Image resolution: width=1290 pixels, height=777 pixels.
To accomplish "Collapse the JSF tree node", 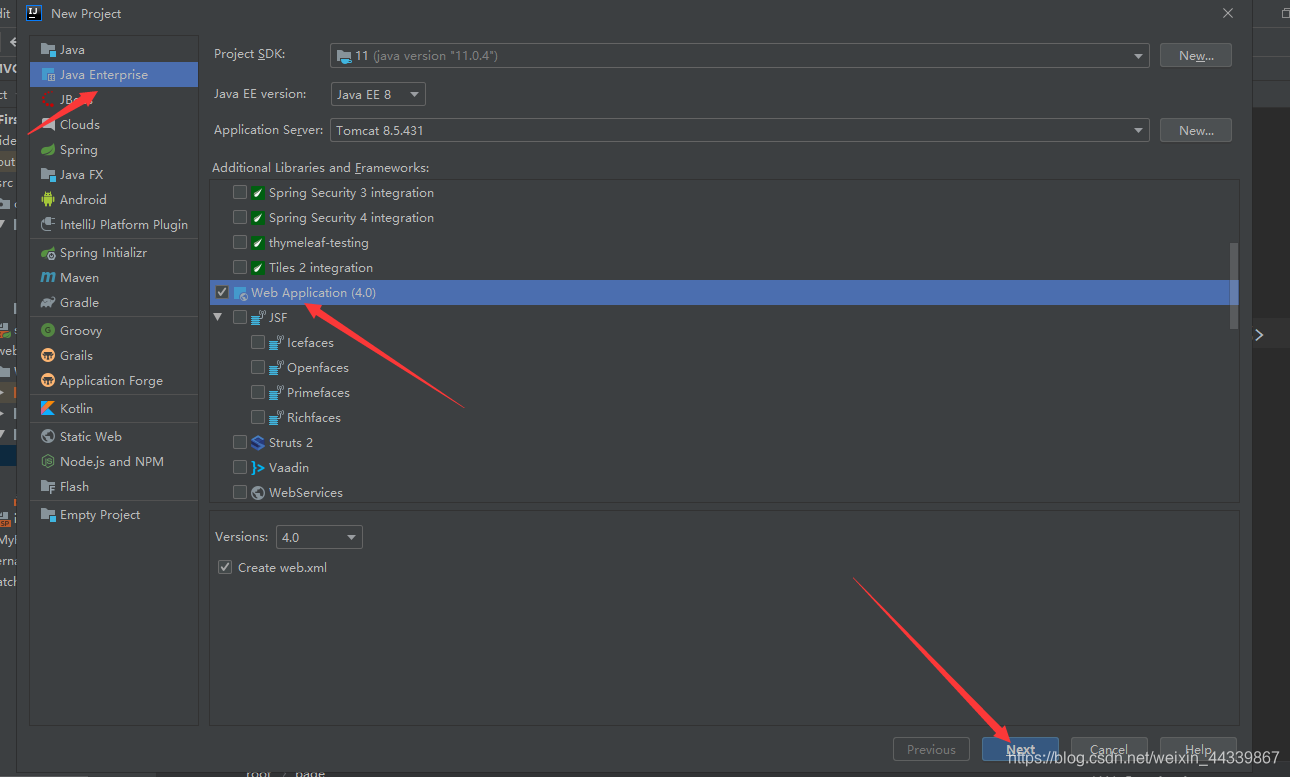I will [x=219, y=317].
